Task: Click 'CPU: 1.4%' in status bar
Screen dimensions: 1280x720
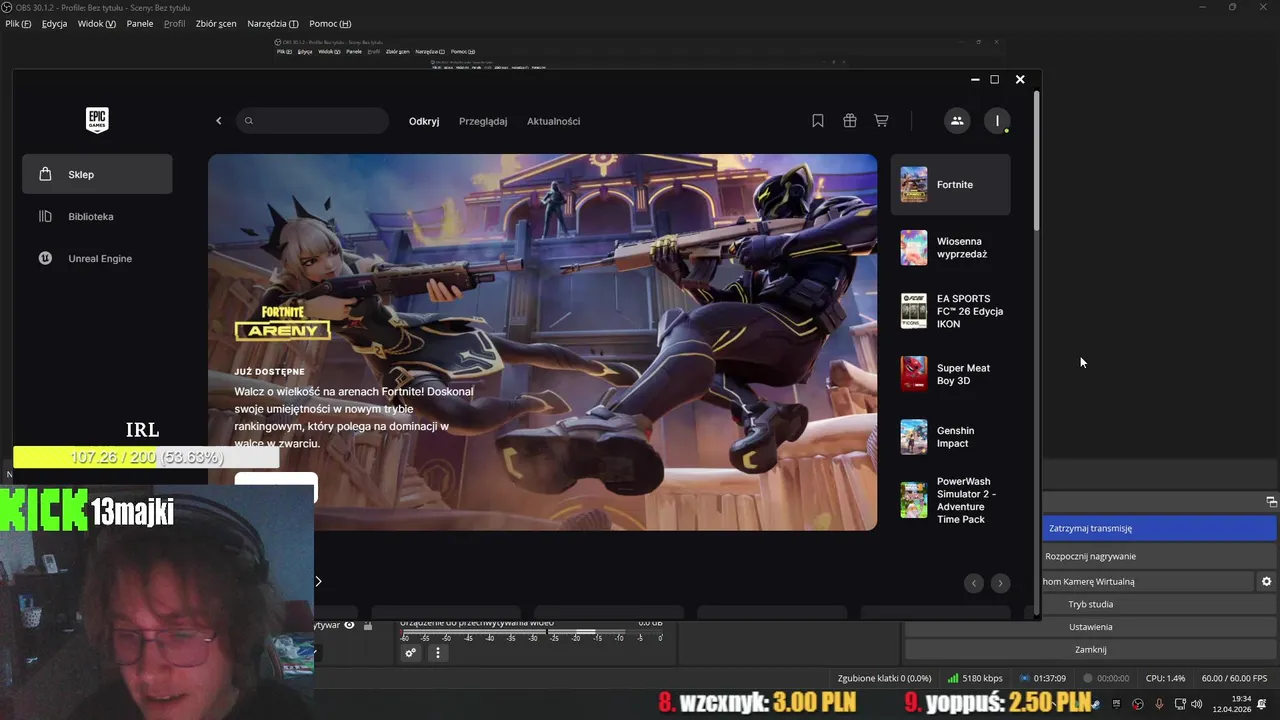Action: pyautogui.click(x=1166, y=678)
